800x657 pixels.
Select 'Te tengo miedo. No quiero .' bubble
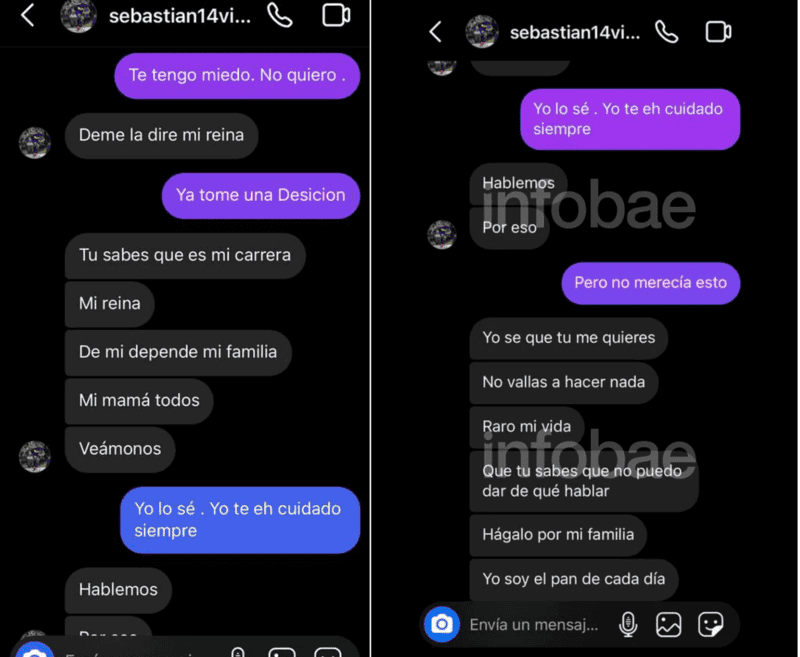[237, 75]
